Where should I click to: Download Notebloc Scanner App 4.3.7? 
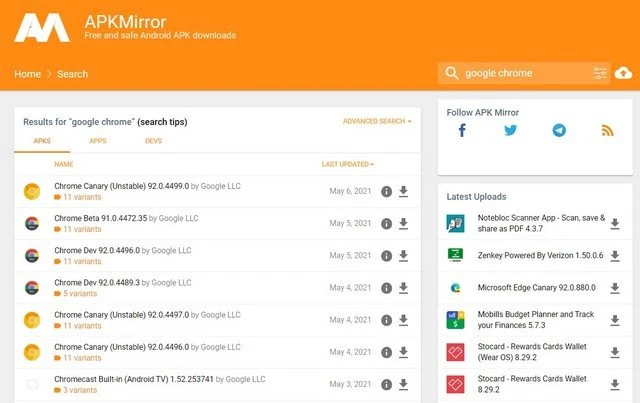[615, 224]
